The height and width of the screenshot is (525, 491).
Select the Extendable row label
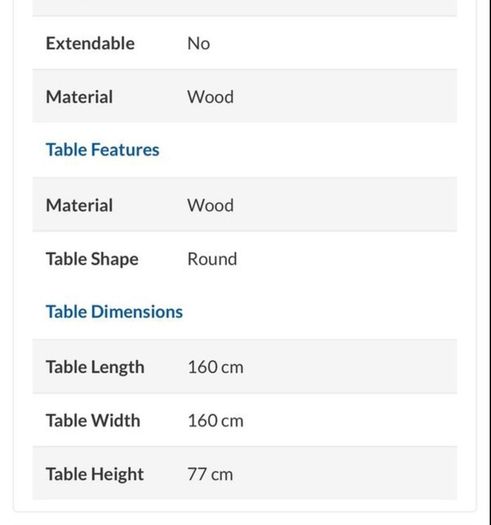90,44
